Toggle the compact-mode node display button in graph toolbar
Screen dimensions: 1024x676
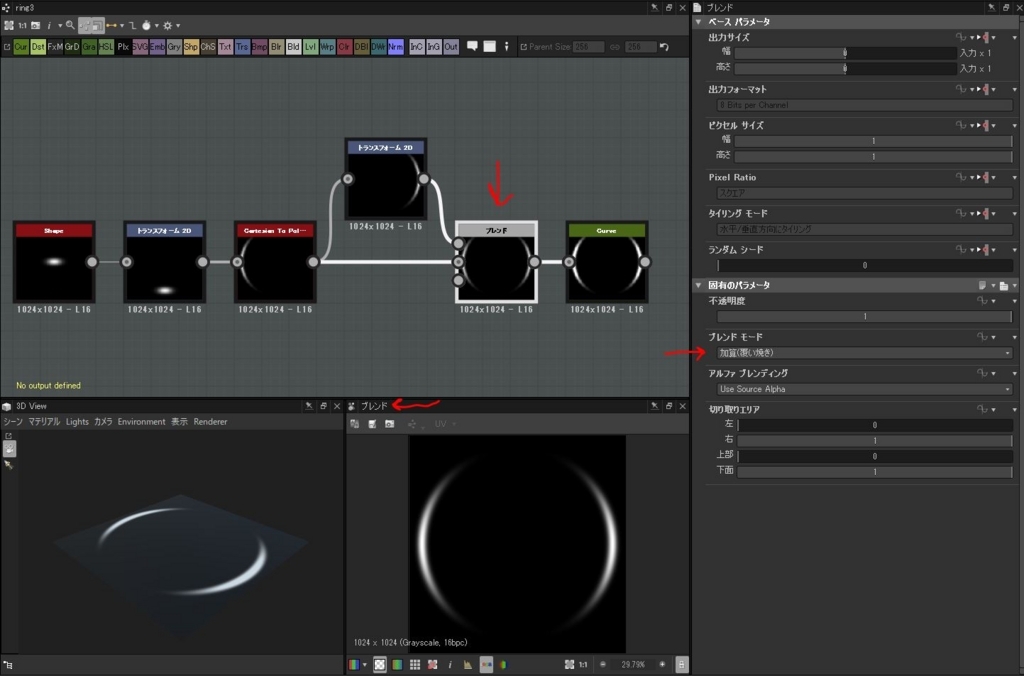pyautogui.click(x=97, y=25)
